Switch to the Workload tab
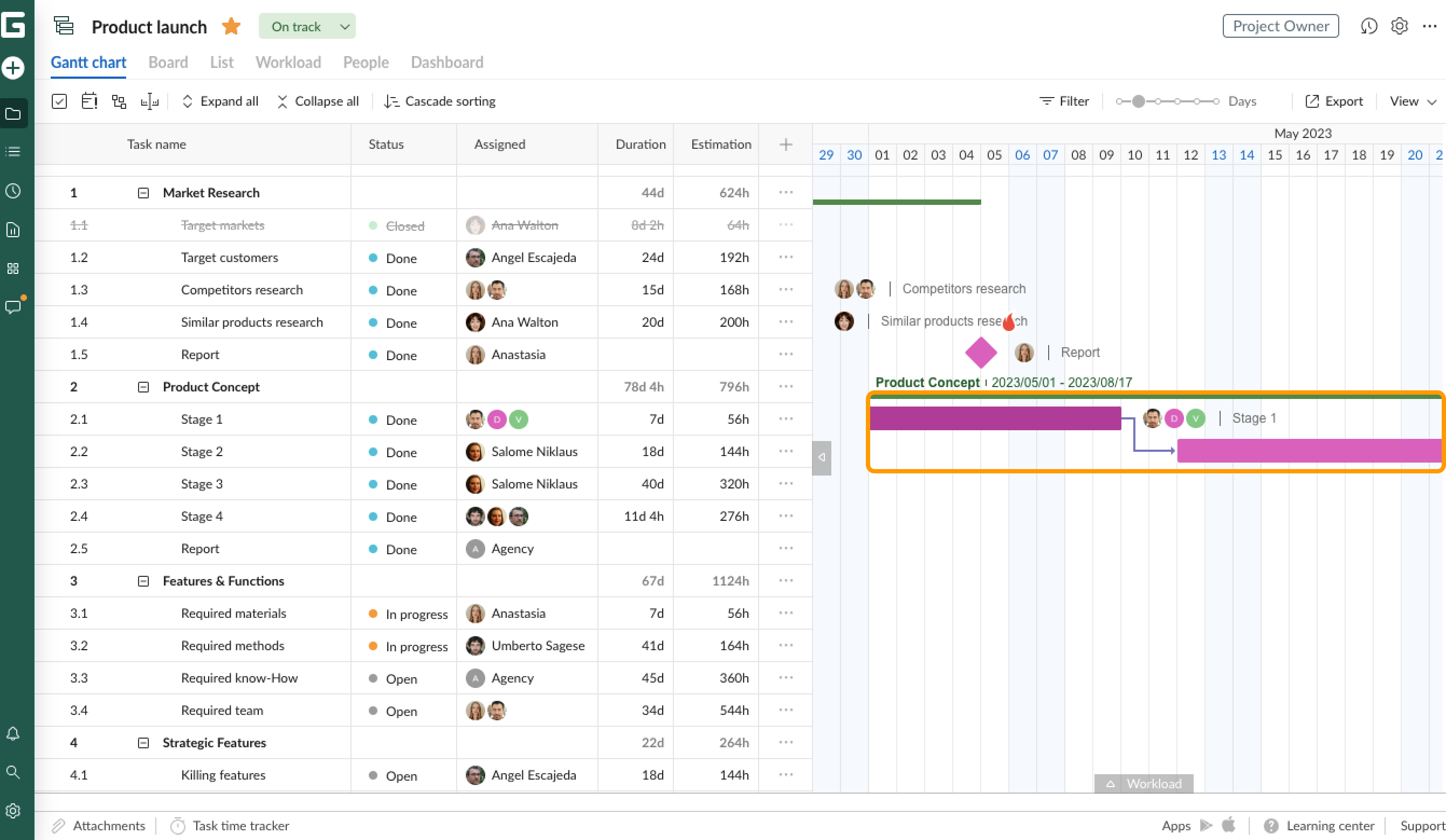Image resolution: width=1446 pixels, height=840 pixels. tap(288, 62)
